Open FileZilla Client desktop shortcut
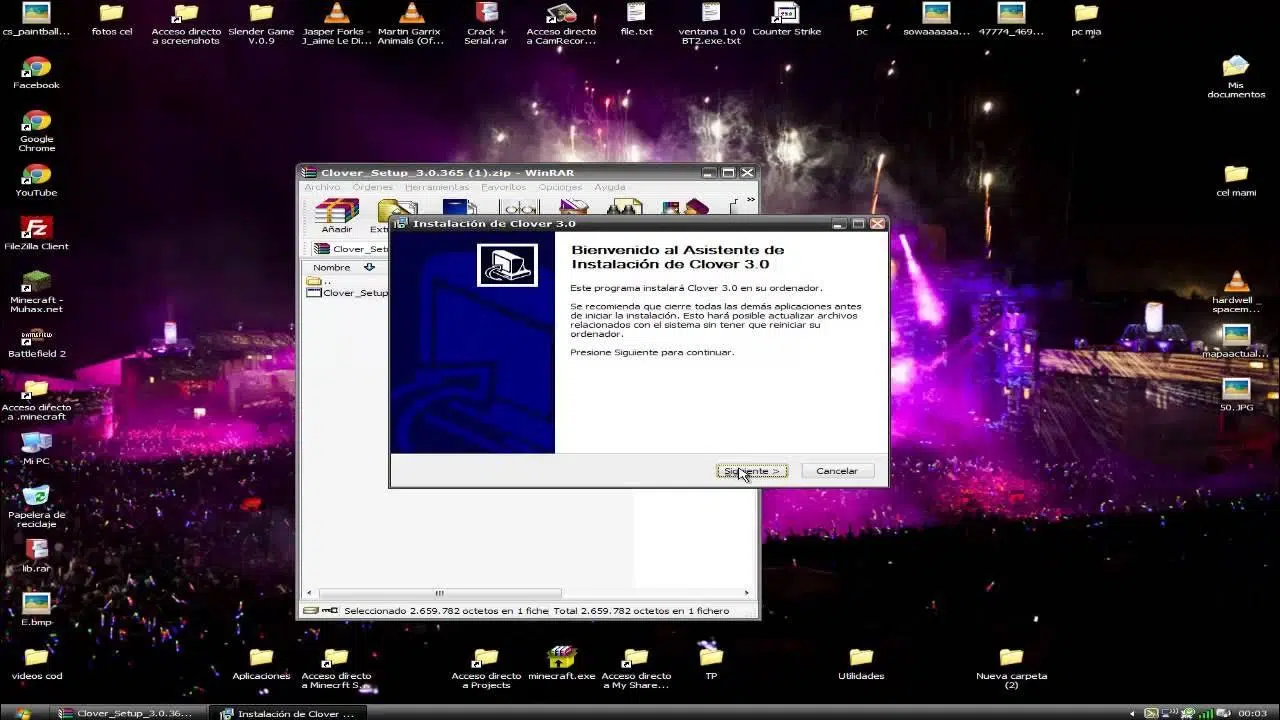1280x720 pixels. pyautogui.click(x=37, y=229)
